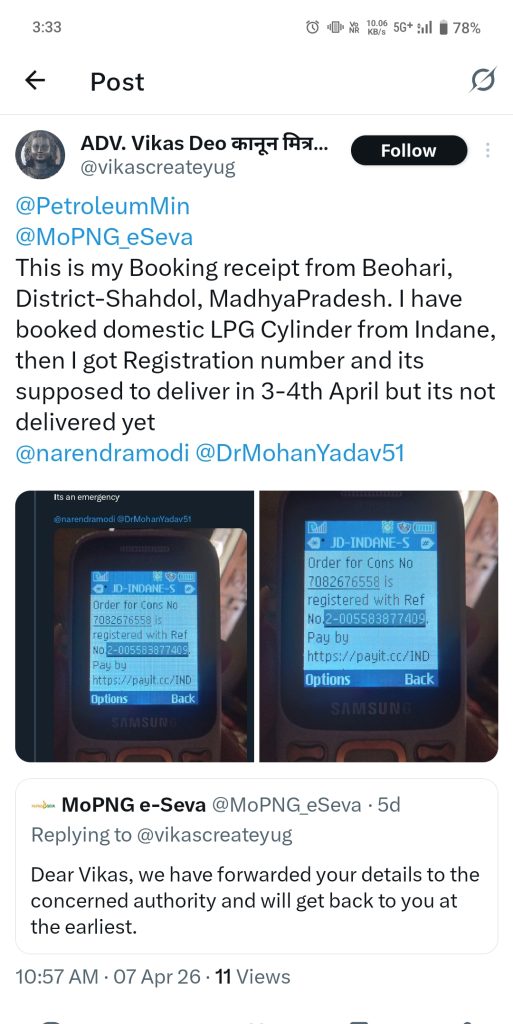Tap the @vikascreateyug handle under name
The width and height of the screenshot is (513, 1024).
coord(157,168)
